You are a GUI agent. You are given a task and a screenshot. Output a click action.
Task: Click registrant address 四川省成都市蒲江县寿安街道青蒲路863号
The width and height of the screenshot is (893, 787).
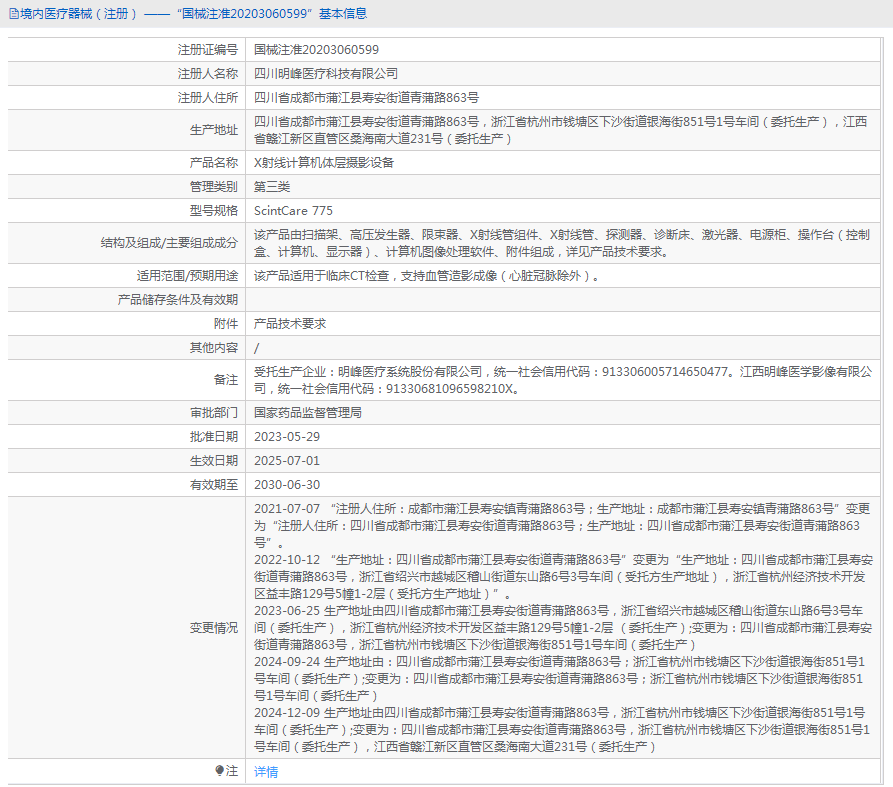pyautogui.click(x=366, y=97)
